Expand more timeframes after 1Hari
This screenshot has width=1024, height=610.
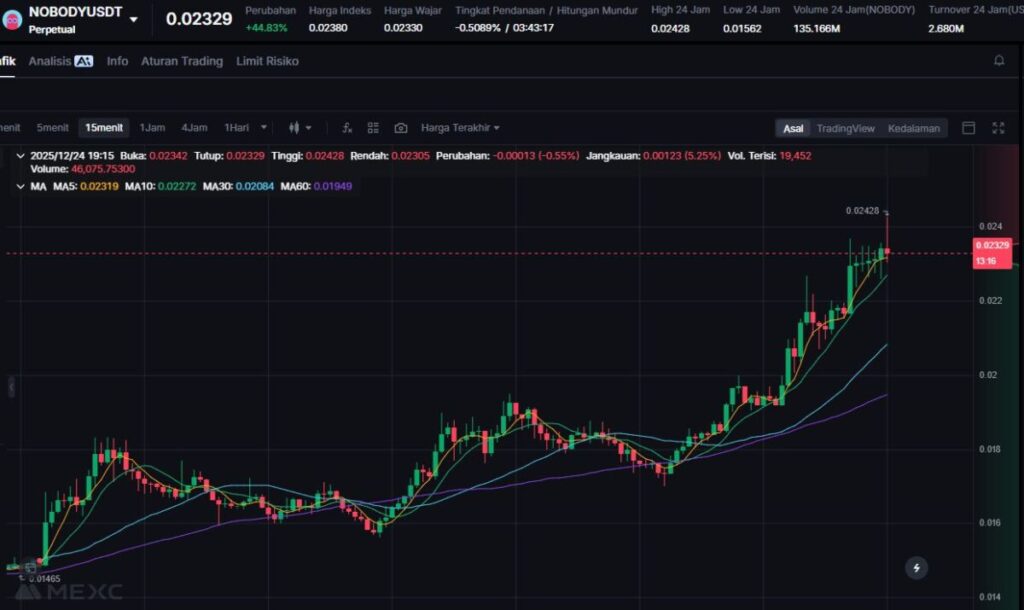click(264, 128)
